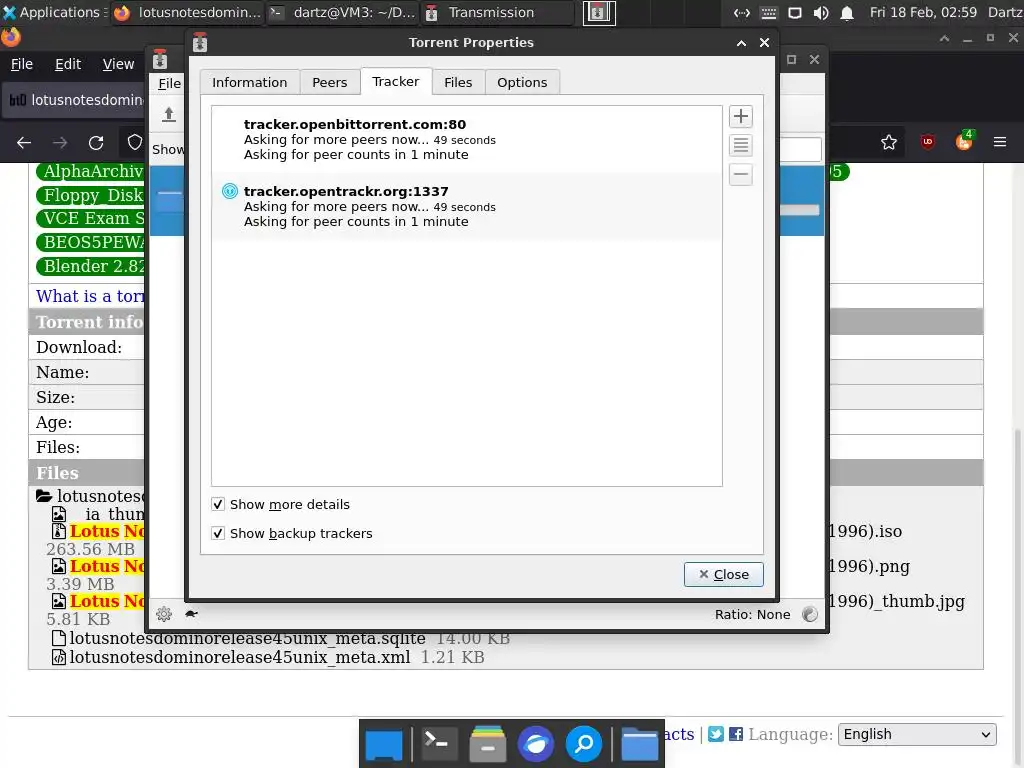Switch to the Peers tab
This screenshot has width=1024, height=768.
[330, 82]
